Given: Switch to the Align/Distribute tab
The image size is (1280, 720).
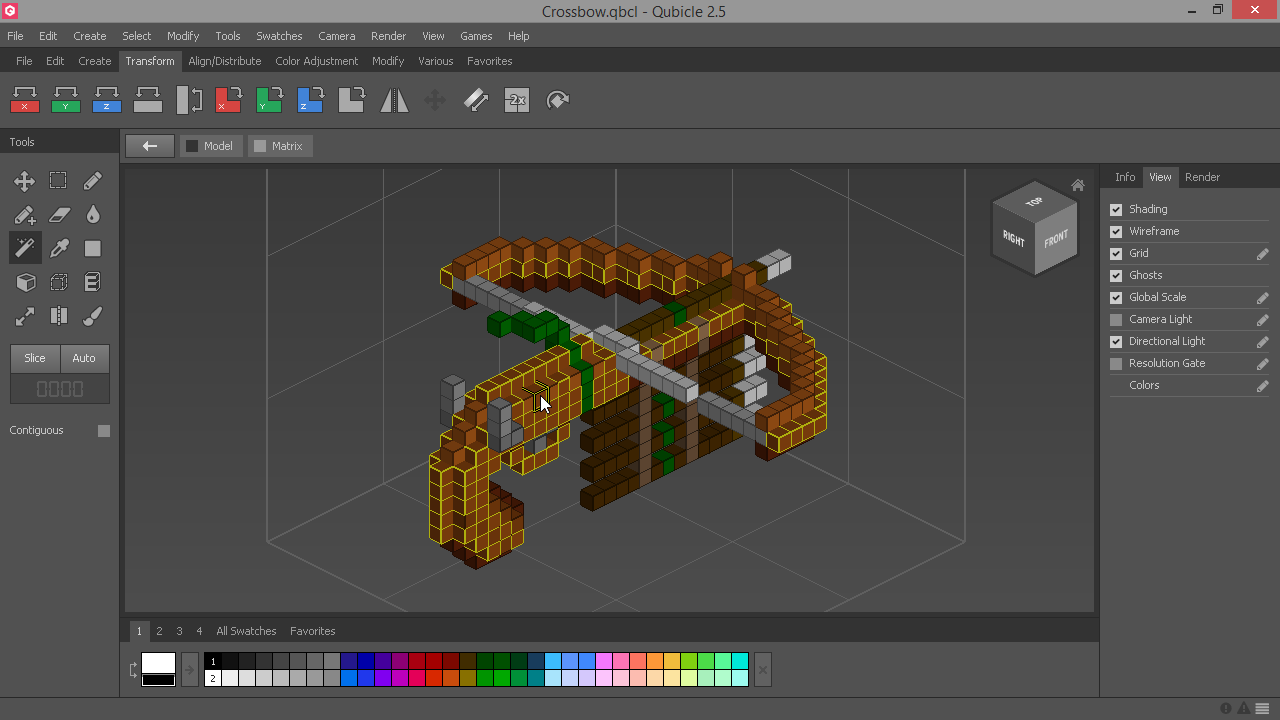Looking at the screenshot, I should click(224, 61).
